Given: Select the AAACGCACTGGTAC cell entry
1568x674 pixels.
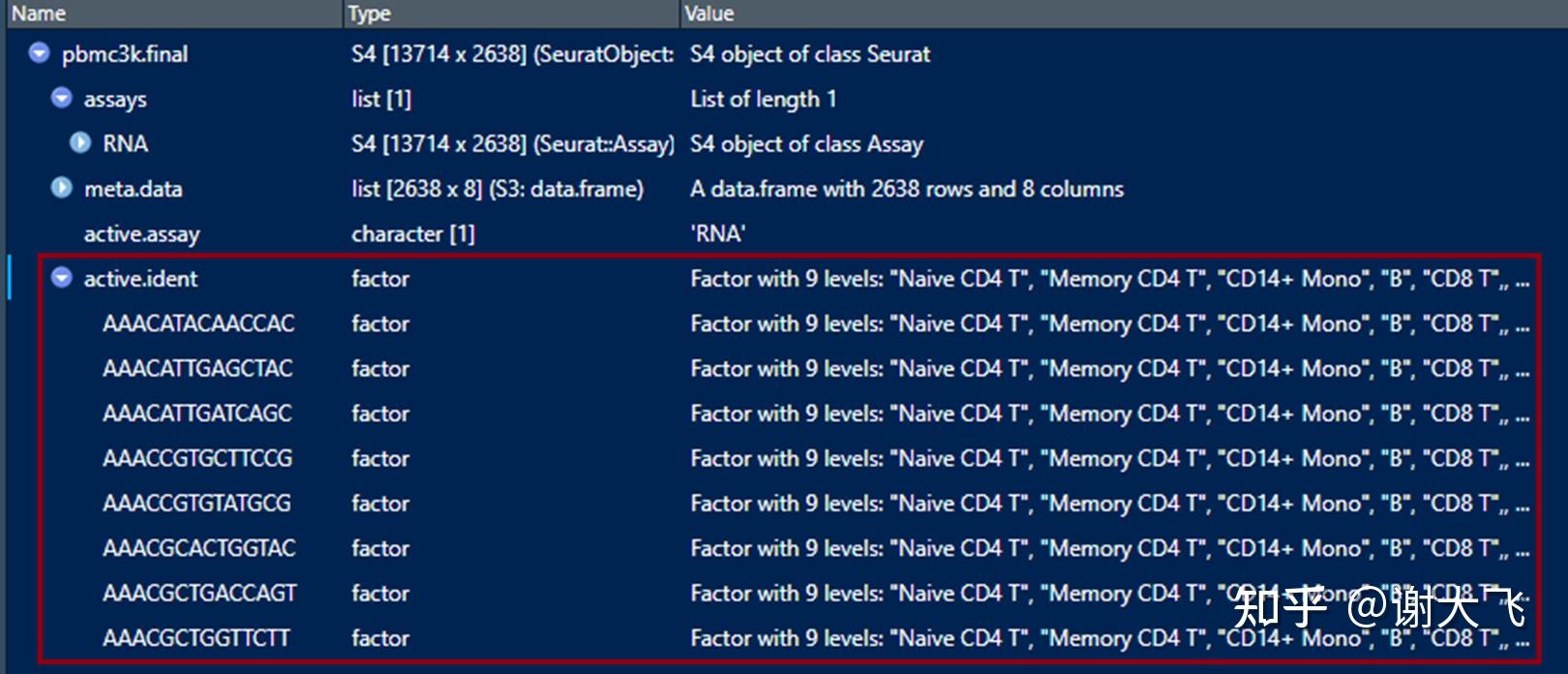Looking at the screenshot, I should (198, 548).
